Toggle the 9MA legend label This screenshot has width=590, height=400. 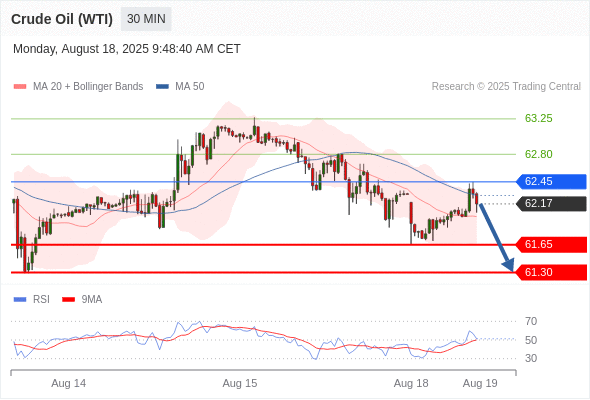point(92,300)
